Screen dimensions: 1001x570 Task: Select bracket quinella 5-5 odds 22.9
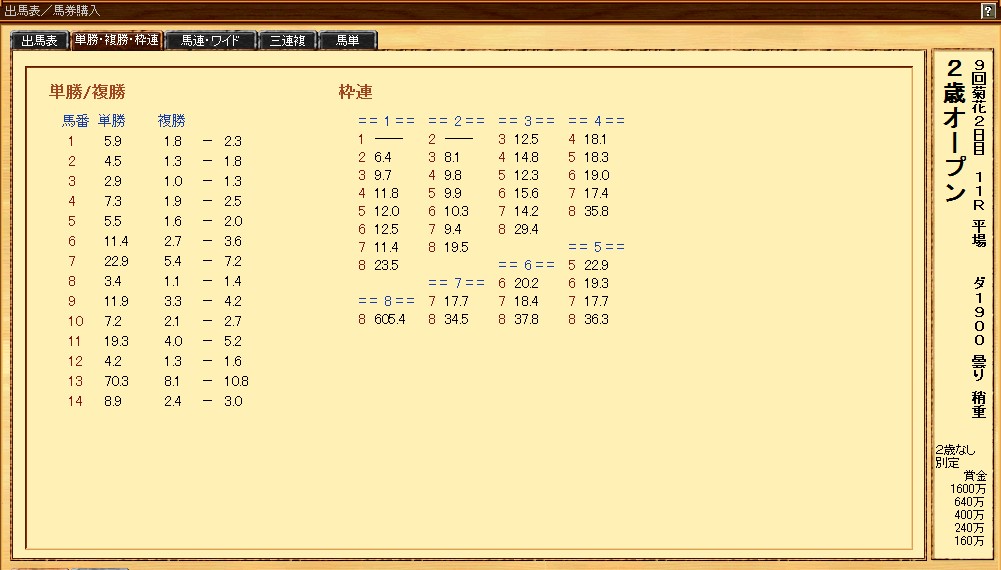tap(597, 265)
